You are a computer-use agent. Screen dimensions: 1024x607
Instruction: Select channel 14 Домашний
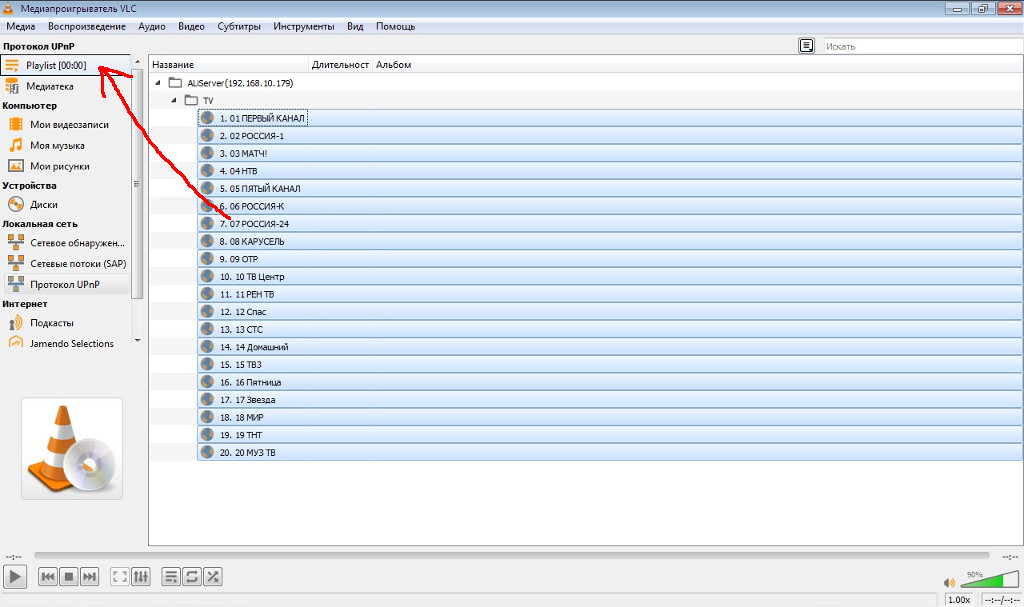pyautogui.click(x=610, y=347)
